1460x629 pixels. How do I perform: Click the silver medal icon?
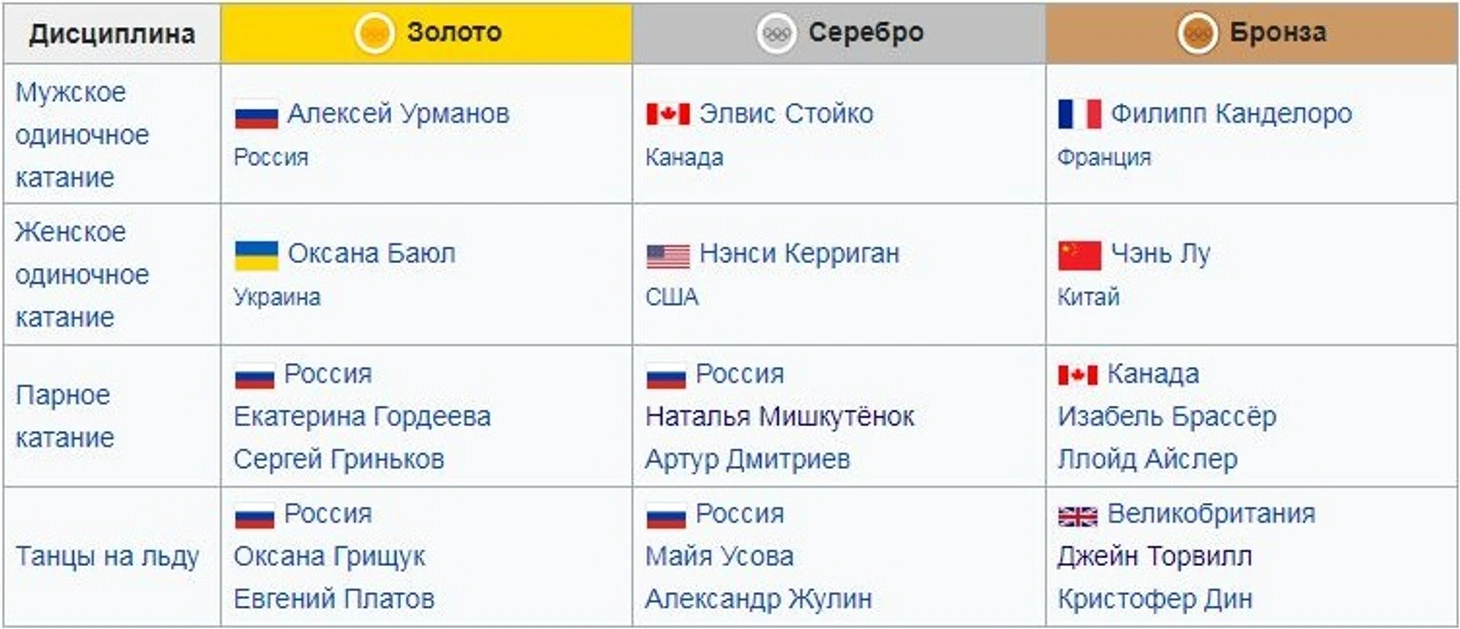pos(777,34)
